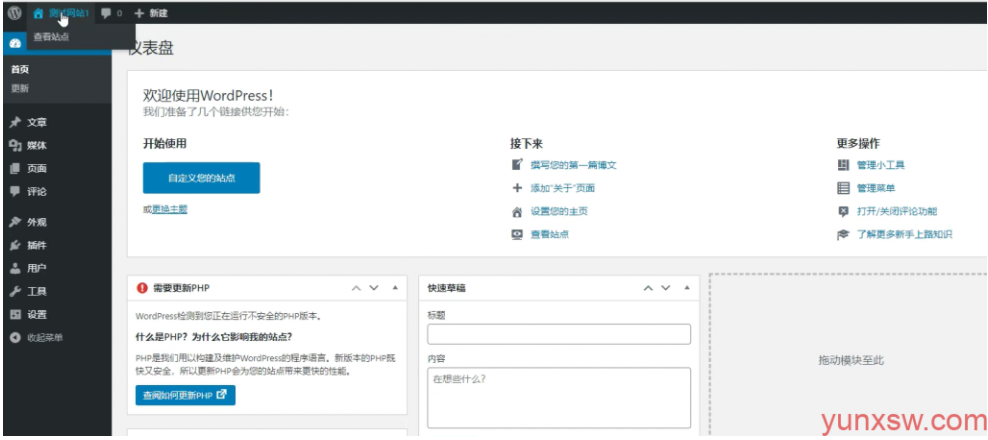Click the 更换主题 link
988x440 pixels.
click(169, 209)
